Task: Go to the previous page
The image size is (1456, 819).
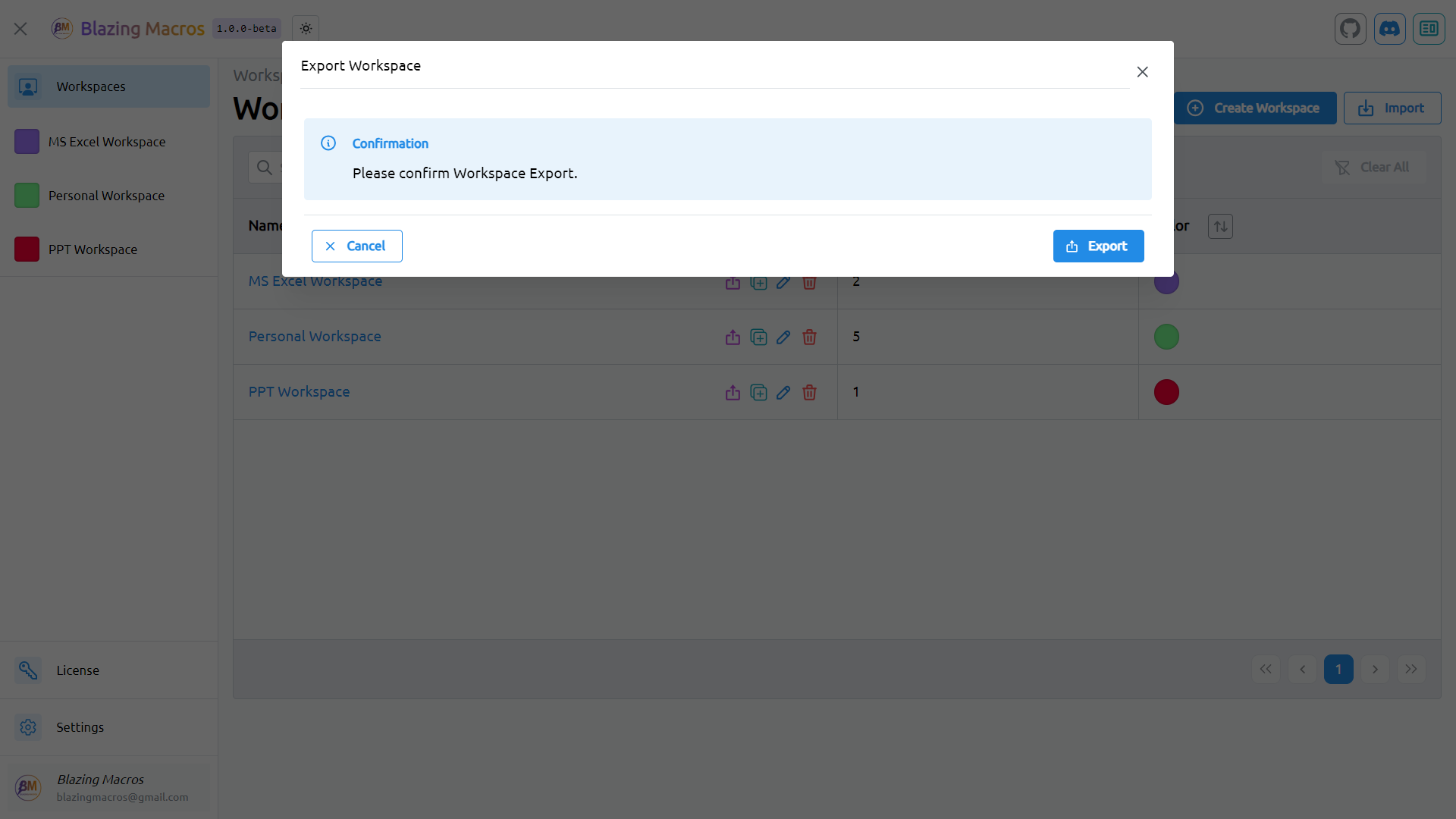Action: (1302, 670)
